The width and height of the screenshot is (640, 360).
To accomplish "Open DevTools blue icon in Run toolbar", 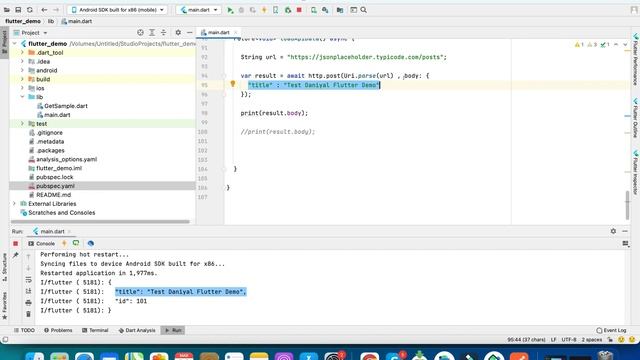I will click(x=91, y=243).
